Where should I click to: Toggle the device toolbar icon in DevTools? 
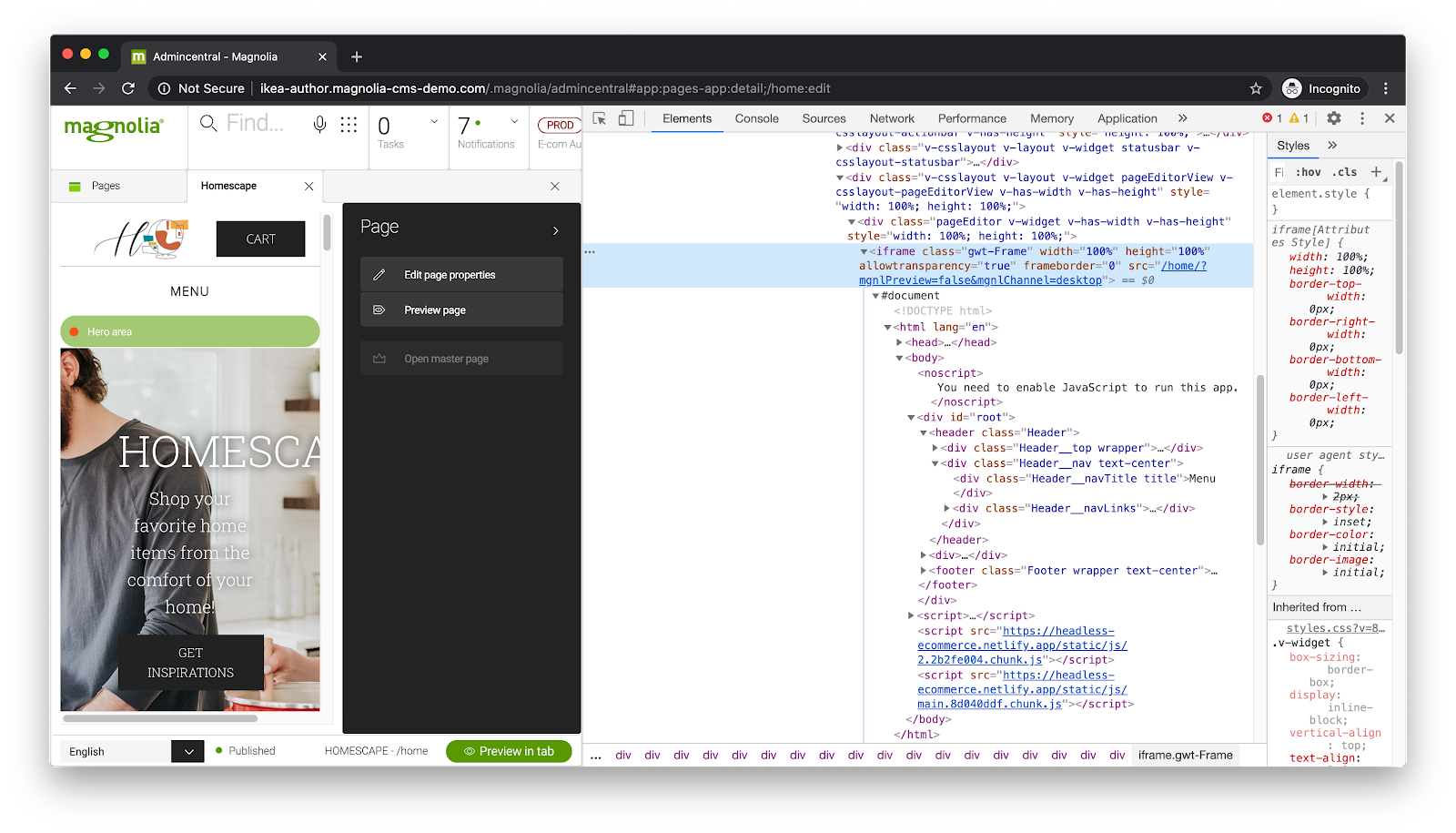(x=626, y=118)
